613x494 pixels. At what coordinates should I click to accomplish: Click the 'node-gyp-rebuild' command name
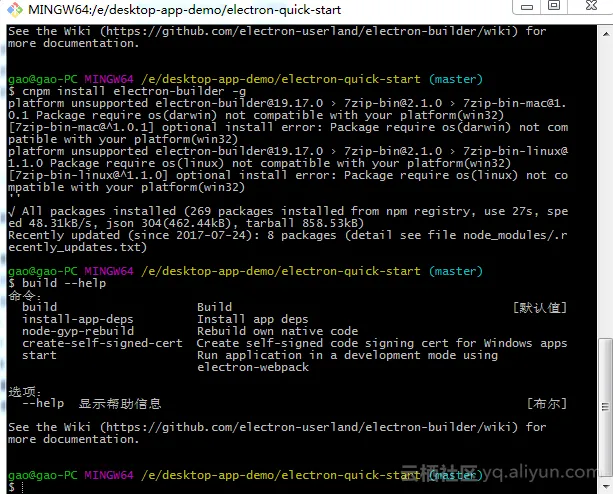pyautogui.click(x=78, y=331)
